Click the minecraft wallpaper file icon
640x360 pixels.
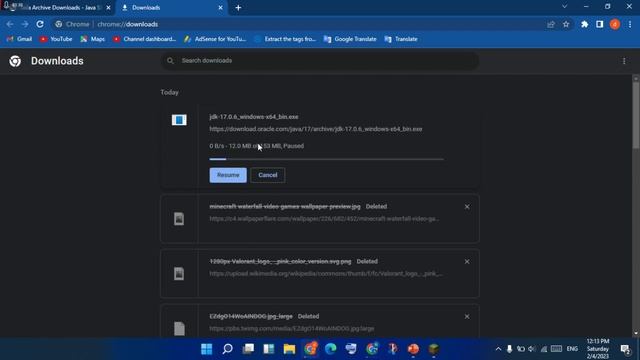(179, 219)
